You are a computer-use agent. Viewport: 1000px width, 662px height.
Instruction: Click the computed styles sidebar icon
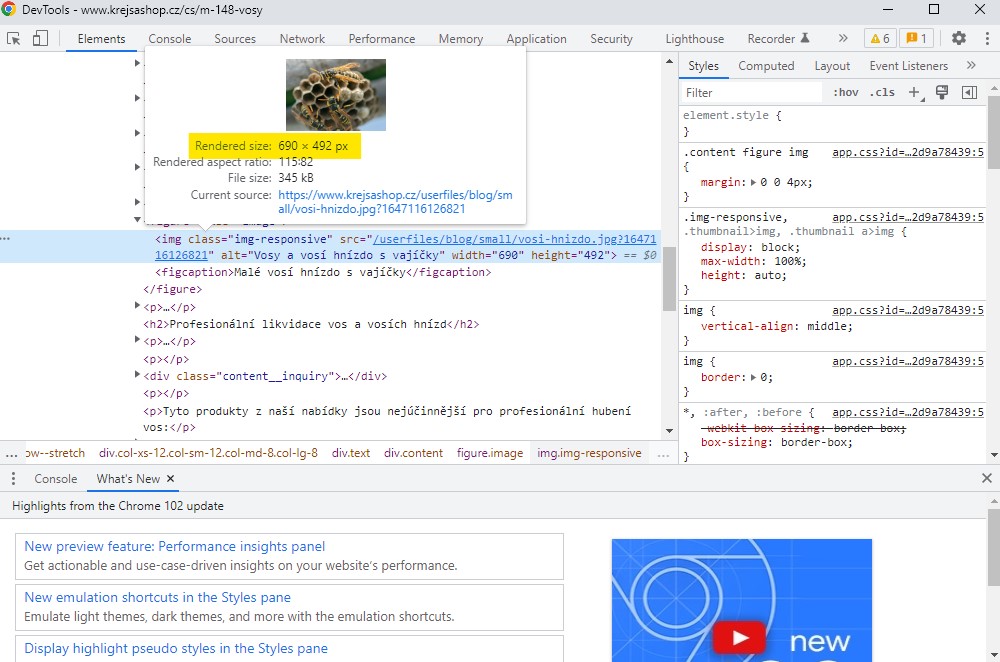coord(969,92)
